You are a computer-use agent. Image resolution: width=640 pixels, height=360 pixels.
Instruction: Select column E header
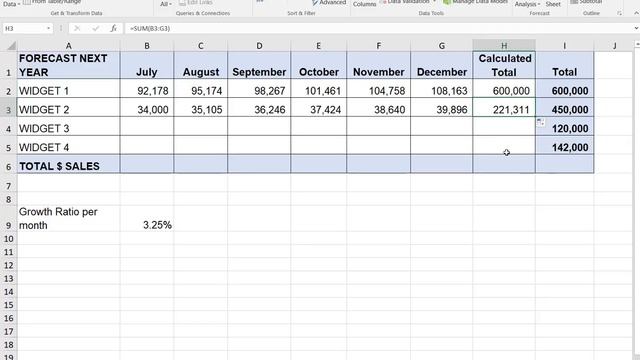tap(318, 45)
